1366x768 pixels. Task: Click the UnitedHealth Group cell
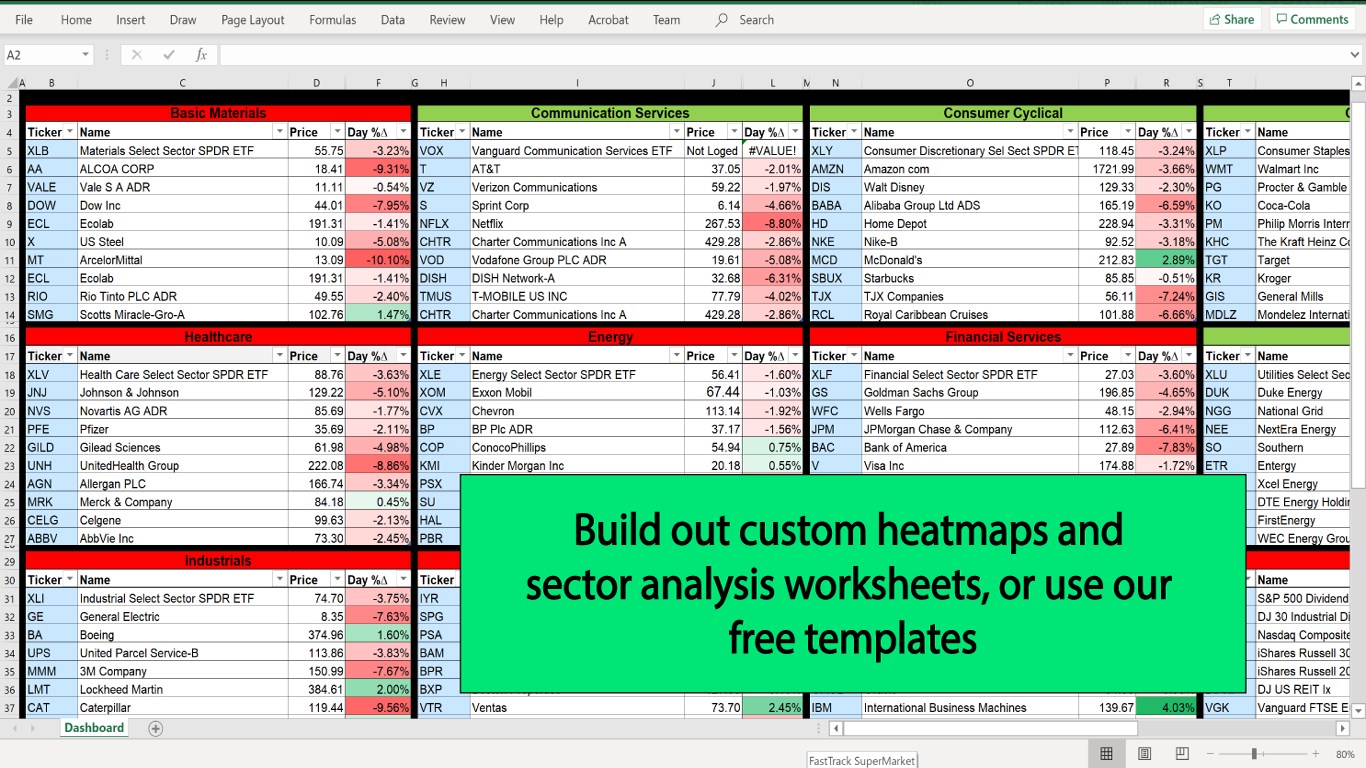tap(182, 466)
